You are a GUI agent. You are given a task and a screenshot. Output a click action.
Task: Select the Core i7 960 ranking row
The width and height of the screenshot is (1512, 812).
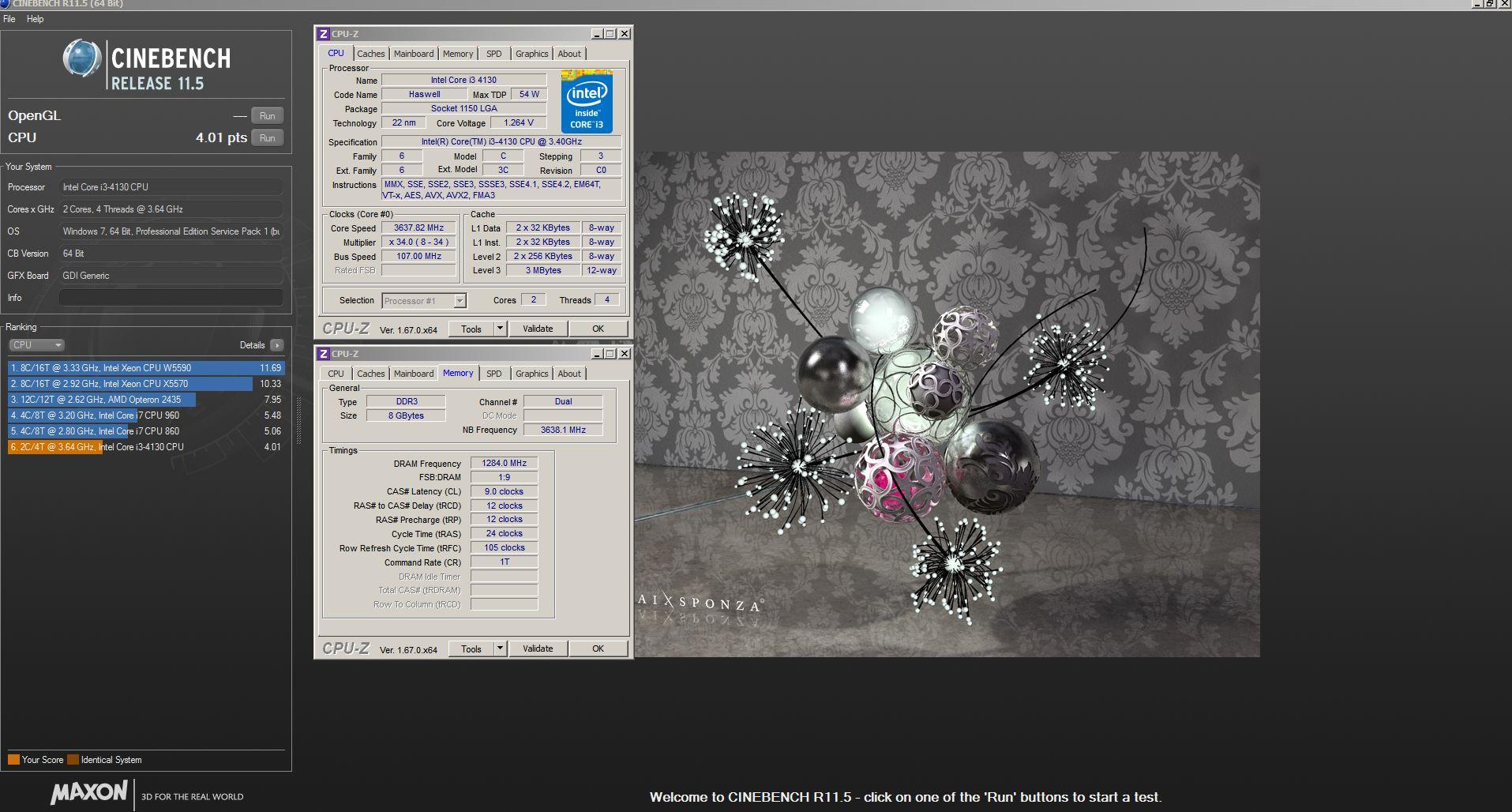(x=146, y=415)
